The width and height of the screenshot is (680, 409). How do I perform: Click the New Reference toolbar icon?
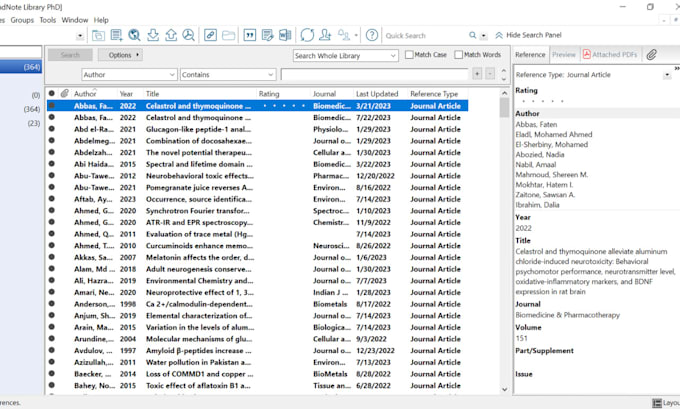click(116, 35)
